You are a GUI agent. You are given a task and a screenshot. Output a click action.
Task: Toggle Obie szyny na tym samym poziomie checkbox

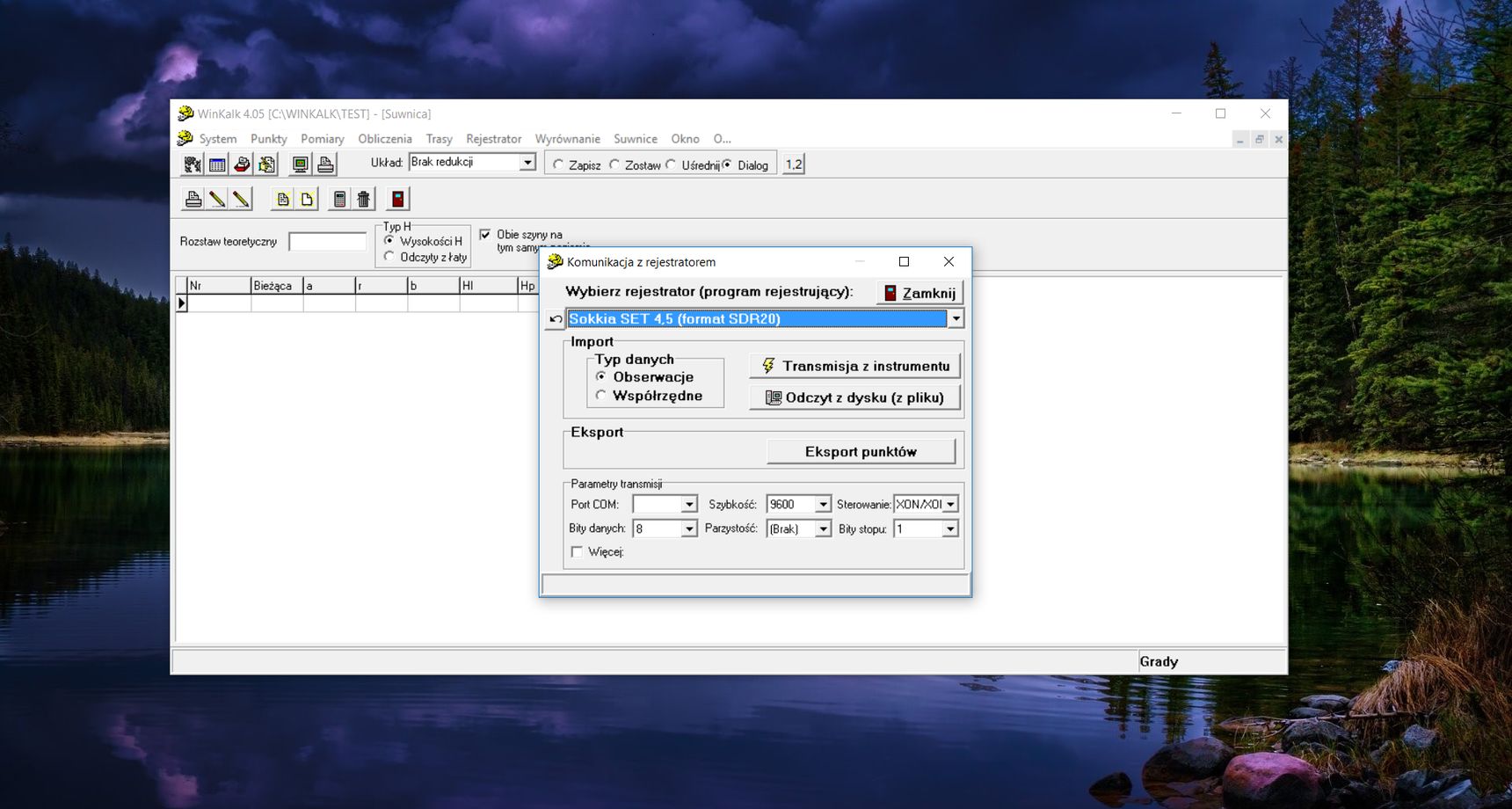click(x=485, y=235)
